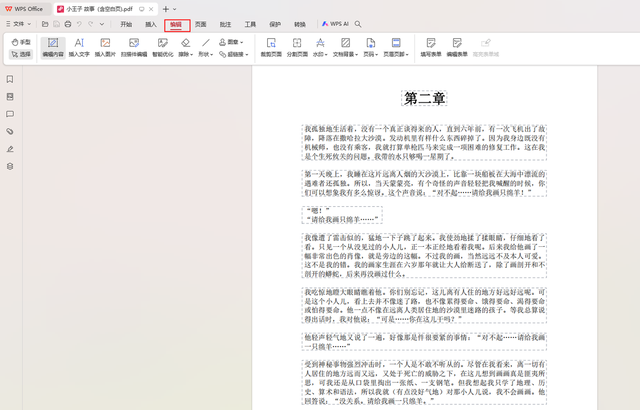
Task: Click the 第二章 chapter title text box
Action: click(x=424, y=98)
